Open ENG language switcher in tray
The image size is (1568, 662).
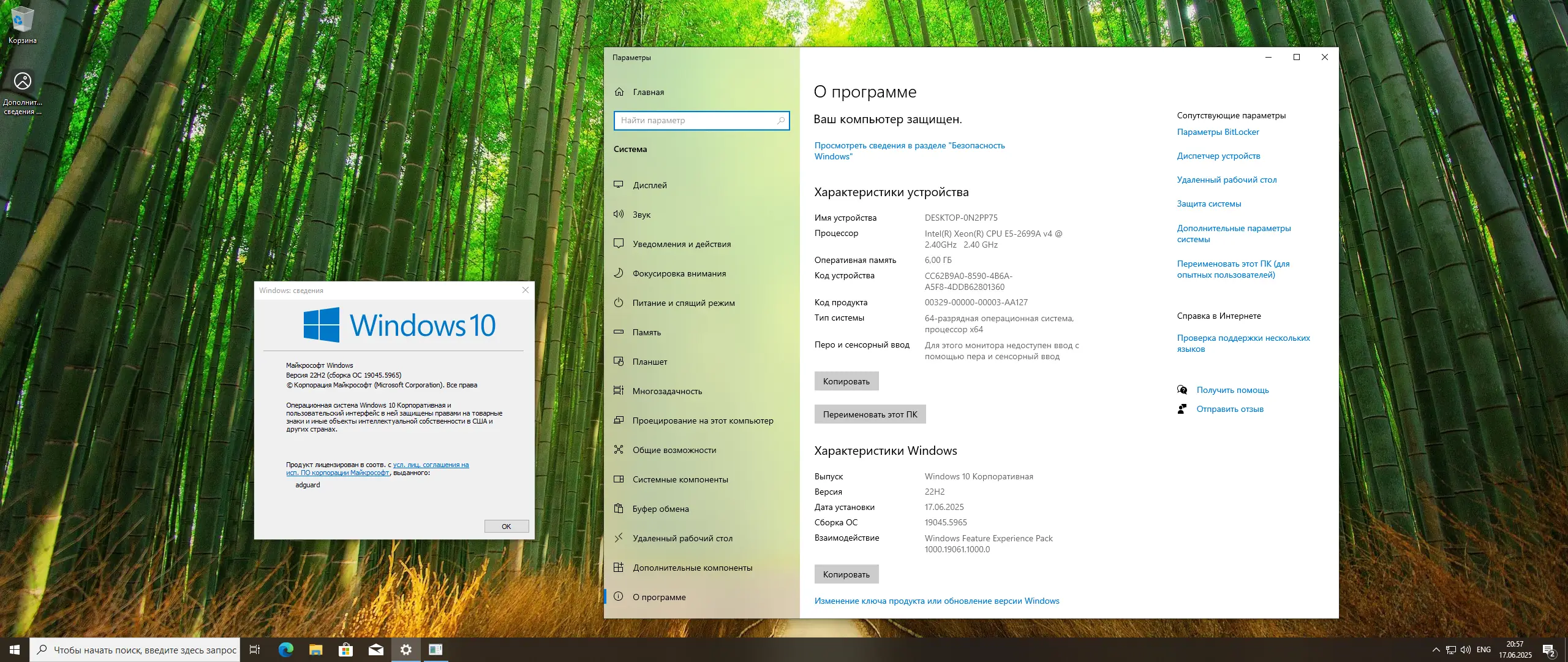1483,650
